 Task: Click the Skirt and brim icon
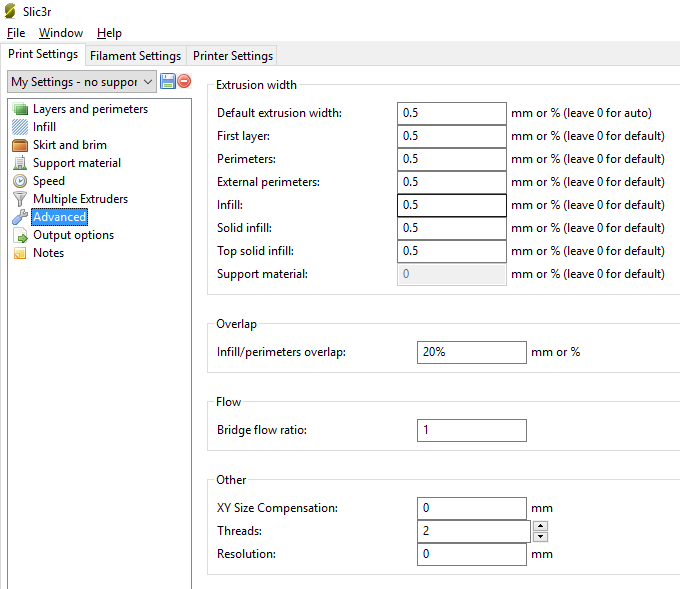tap(20, 145)
